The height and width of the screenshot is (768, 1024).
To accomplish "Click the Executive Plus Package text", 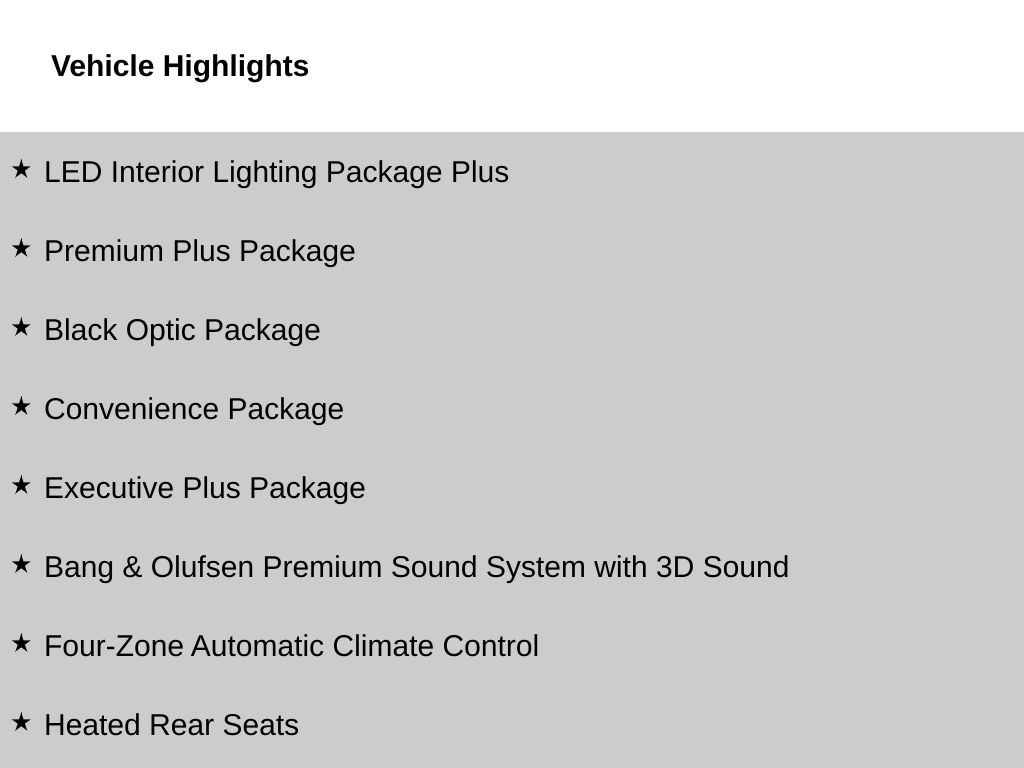I will point(205,488).
